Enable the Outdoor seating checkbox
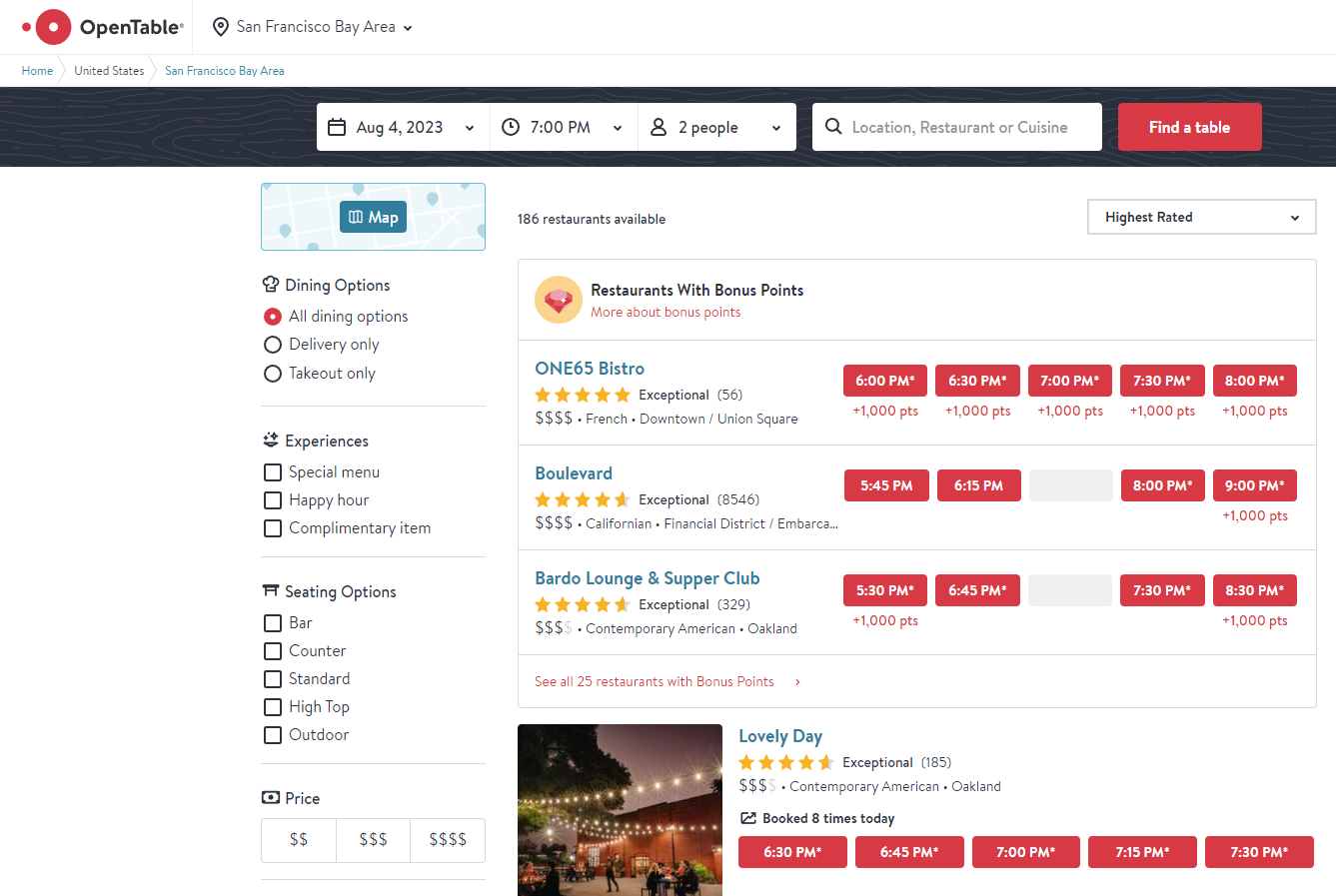The width and height of the screenshot is (1336, 896). [x=272, y=735]
